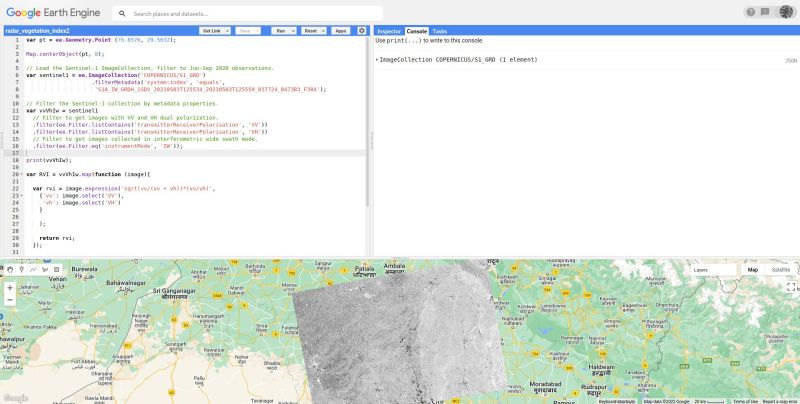Viewport: 800px width, 404px height.
Task: Select the add marker point tool
Action: coord(21,269)
